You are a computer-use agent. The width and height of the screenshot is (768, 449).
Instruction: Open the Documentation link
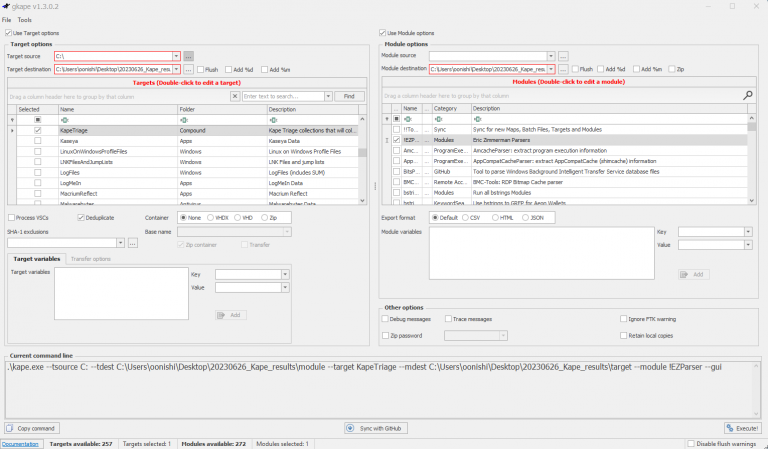(x=20, y=443)
